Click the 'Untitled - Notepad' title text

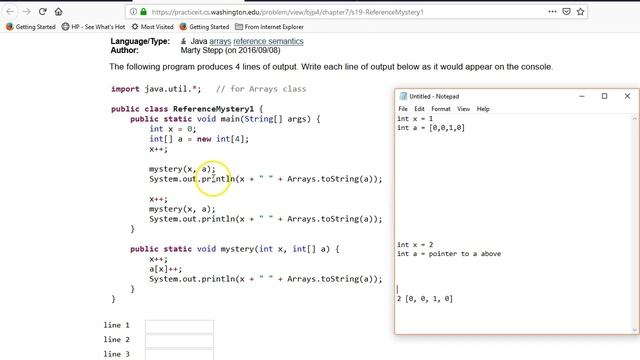click(x=434, y=96)
